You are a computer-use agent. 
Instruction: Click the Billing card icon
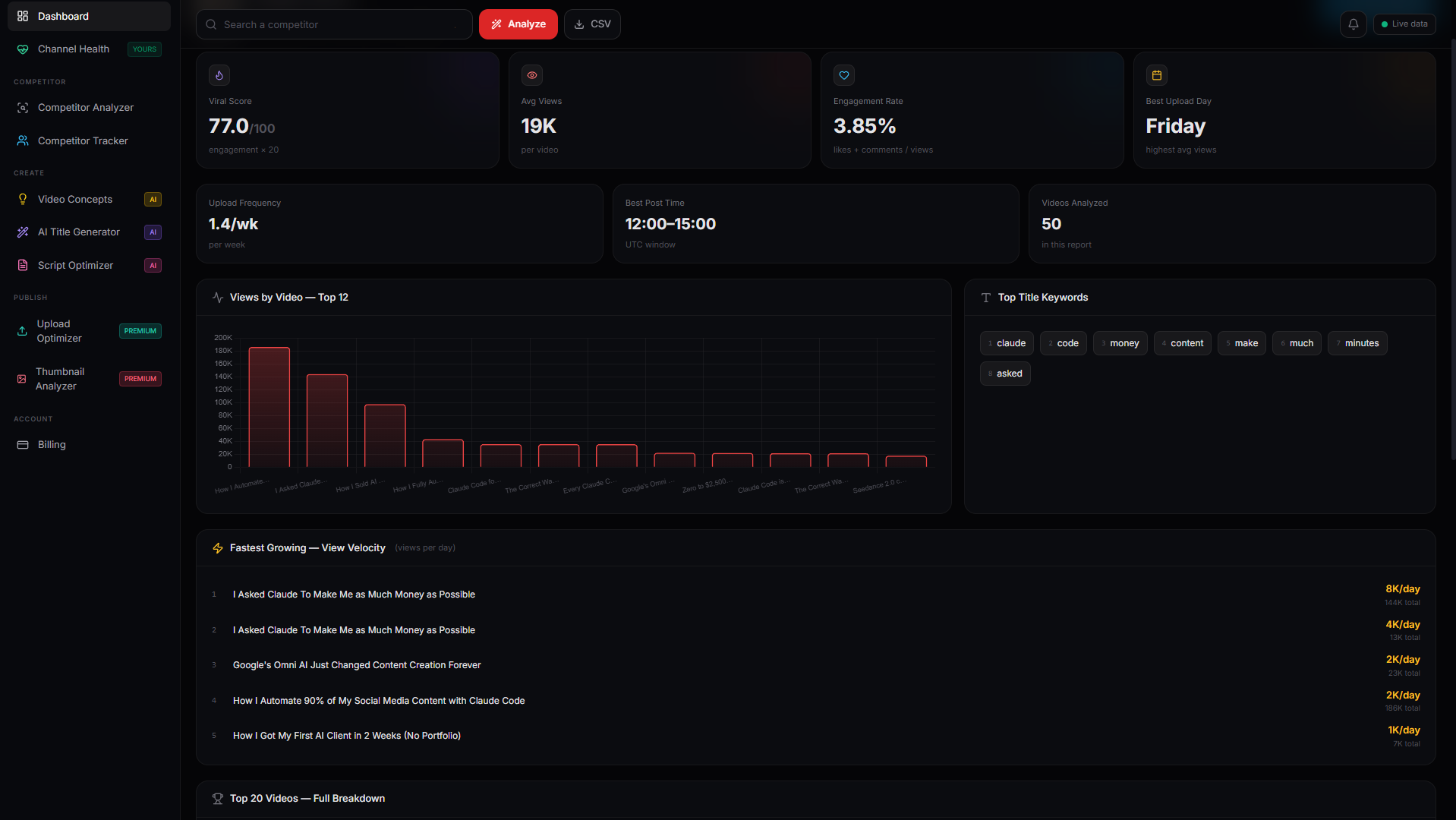[x=23, y=445]
